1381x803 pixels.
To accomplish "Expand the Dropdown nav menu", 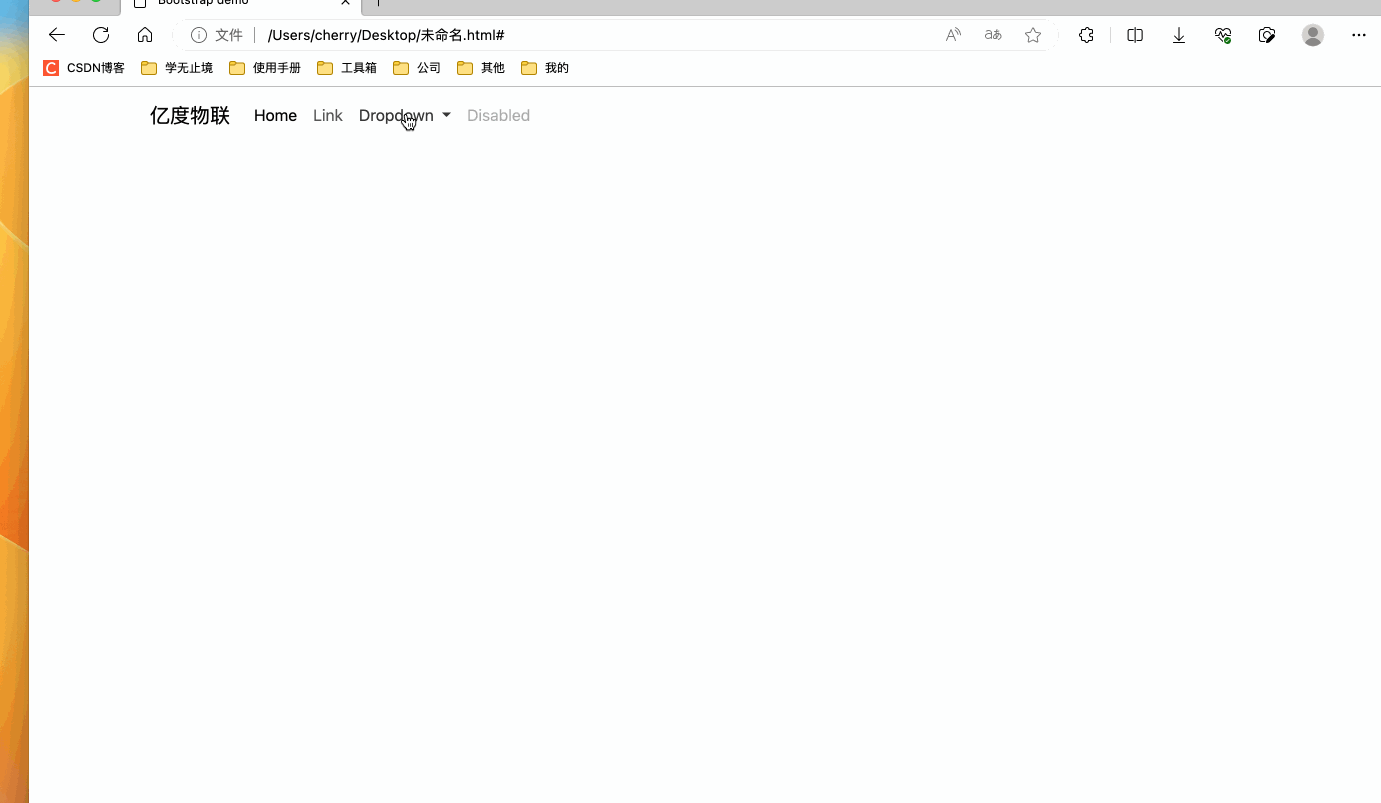I will 404,116.
